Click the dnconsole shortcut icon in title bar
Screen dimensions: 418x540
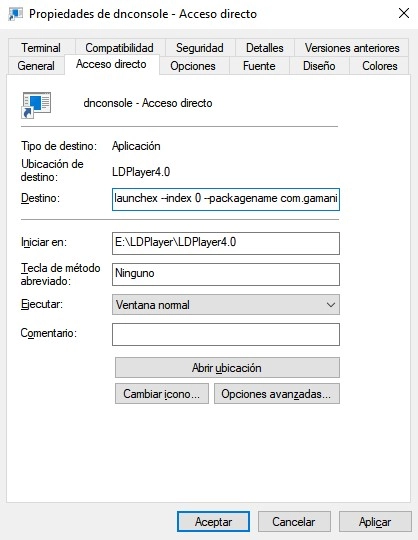(x=15, y=14)
